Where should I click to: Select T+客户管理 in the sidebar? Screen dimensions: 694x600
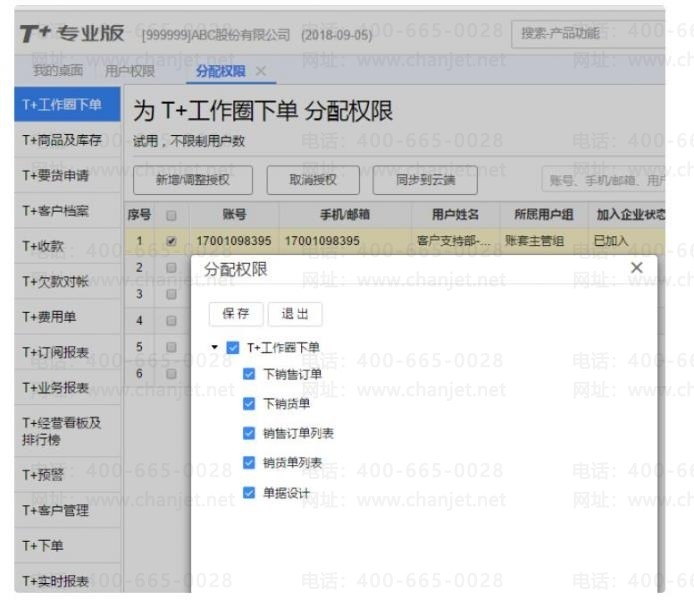(x=67, y=510)
